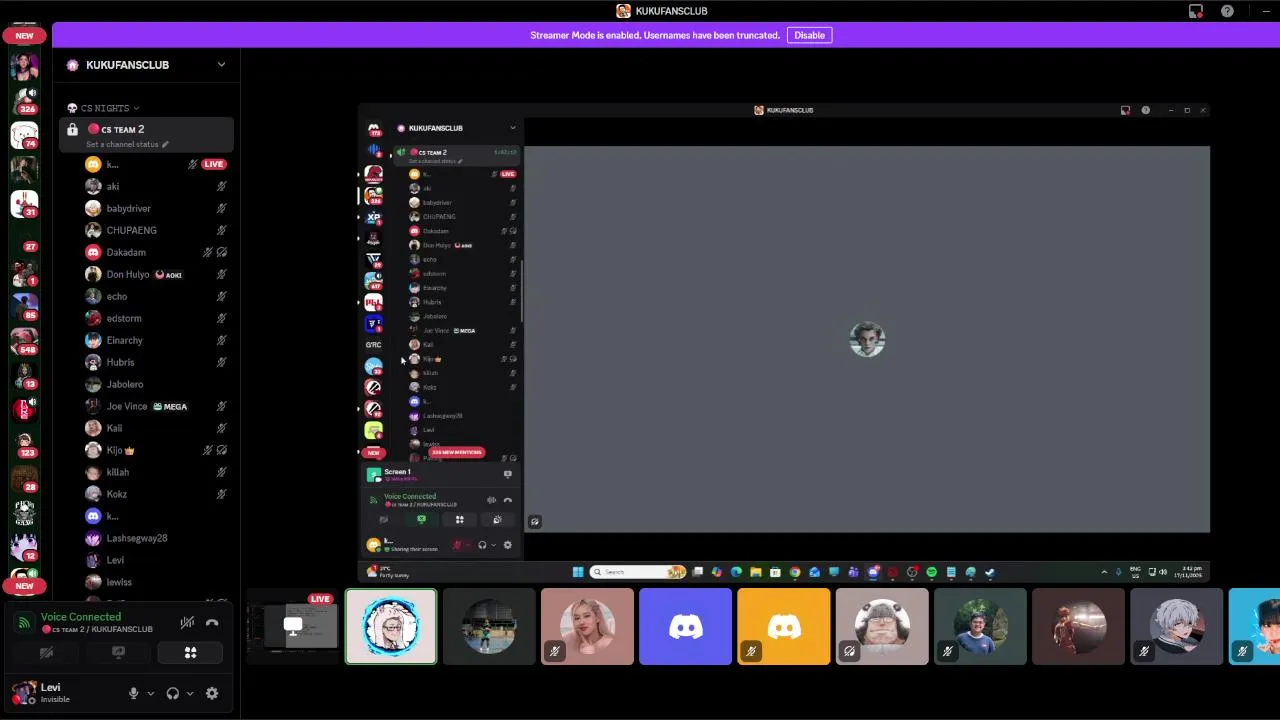The width and height of the screenshot is (1280, 720).
Task: Open the Activities launcher button
Action: (x=190, y=653)
